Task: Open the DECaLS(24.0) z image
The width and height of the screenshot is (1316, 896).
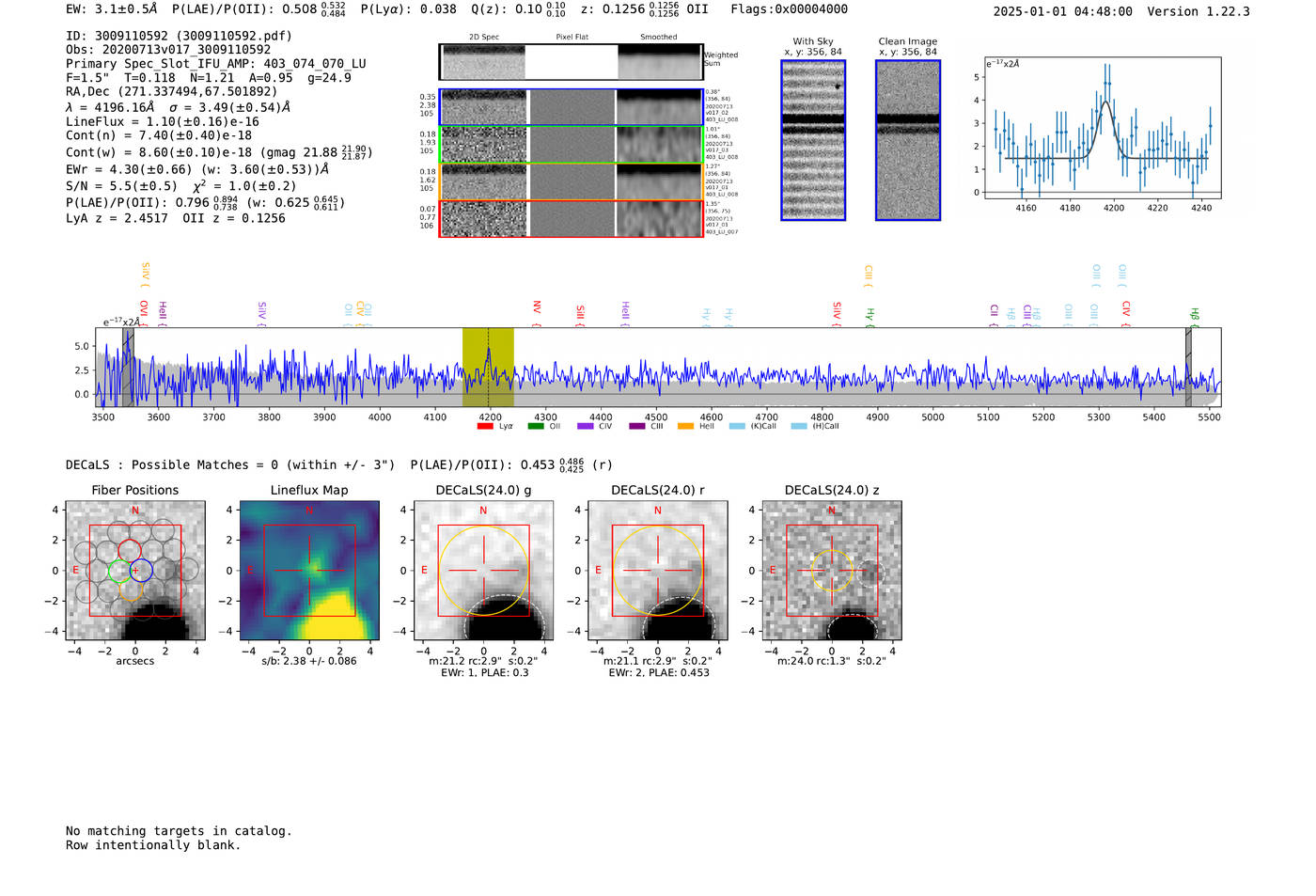Action: pyautogui.click(x=832, y=571)
